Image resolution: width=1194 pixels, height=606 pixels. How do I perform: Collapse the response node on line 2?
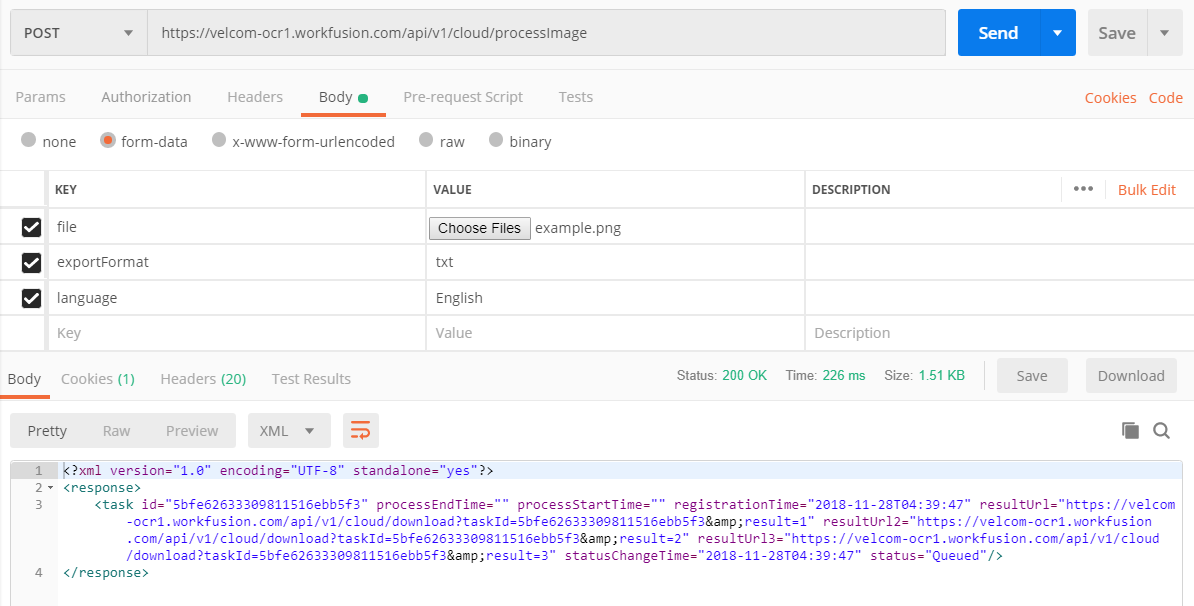50,487
